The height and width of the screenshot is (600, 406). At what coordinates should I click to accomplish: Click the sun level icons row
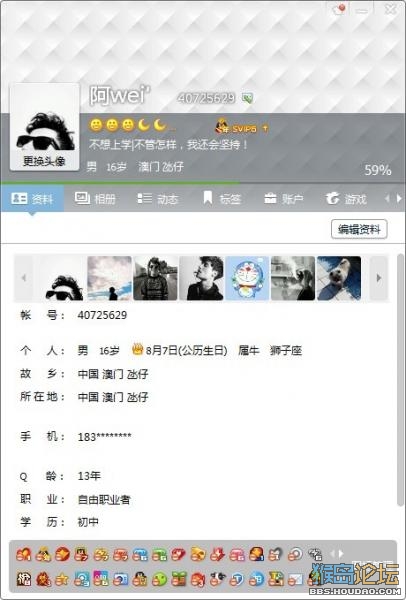click(128, 125)
